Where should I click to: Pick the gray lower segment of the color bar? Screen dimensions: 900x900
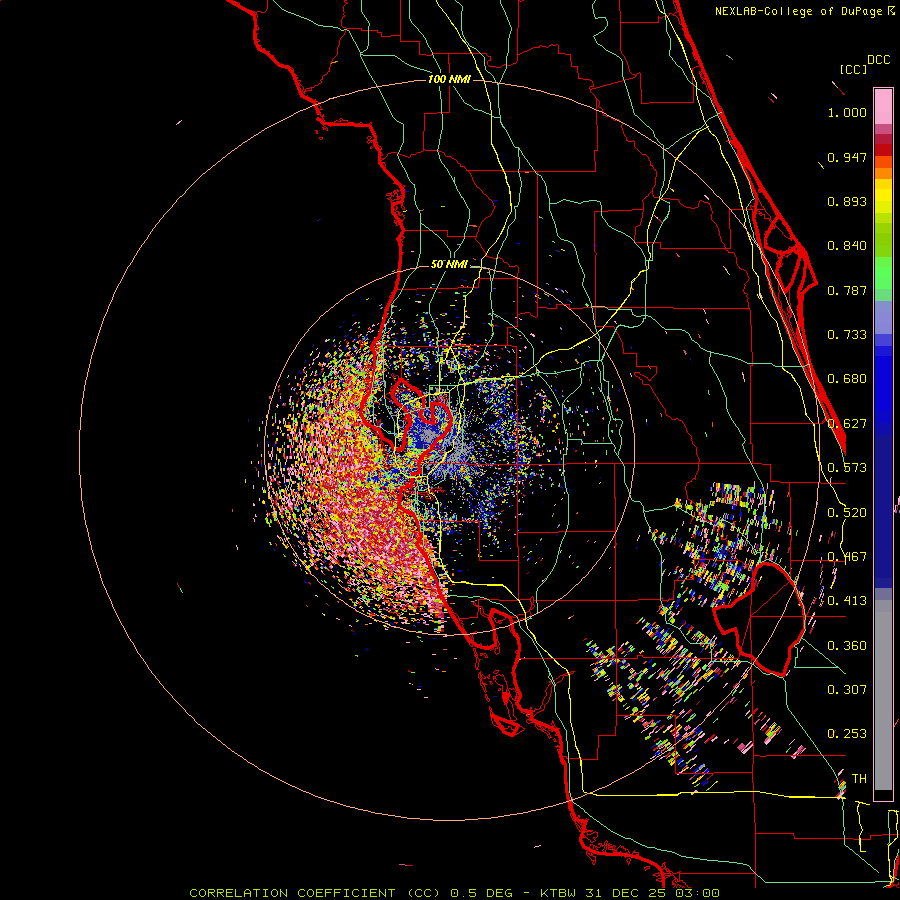[x=883, y=695]
